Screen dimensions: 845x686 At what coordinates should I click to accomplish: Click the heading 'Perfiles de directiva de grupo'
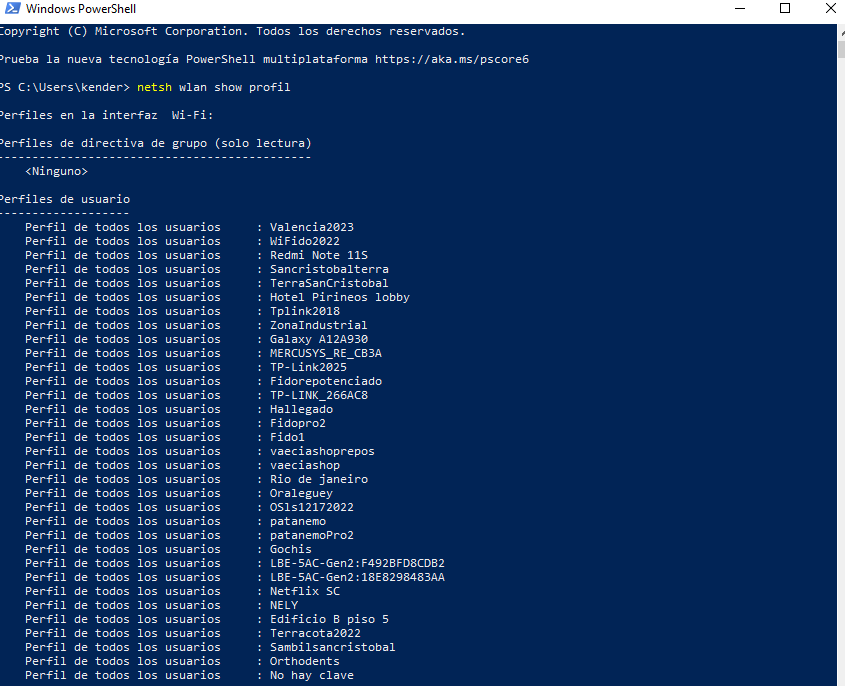103,143
